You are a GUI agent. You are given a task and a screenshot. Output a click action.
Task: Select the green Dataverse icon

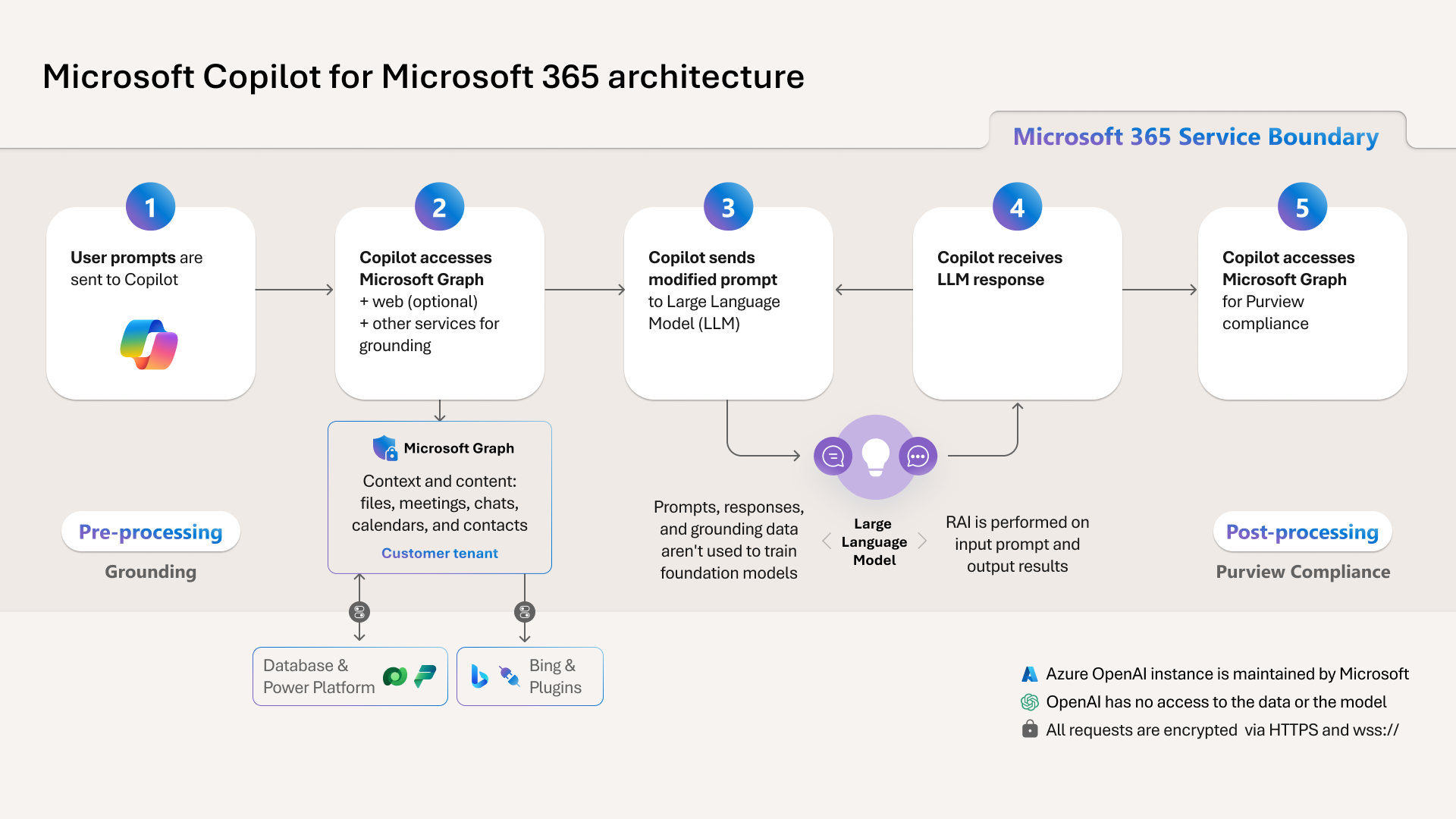pos(395,676)
